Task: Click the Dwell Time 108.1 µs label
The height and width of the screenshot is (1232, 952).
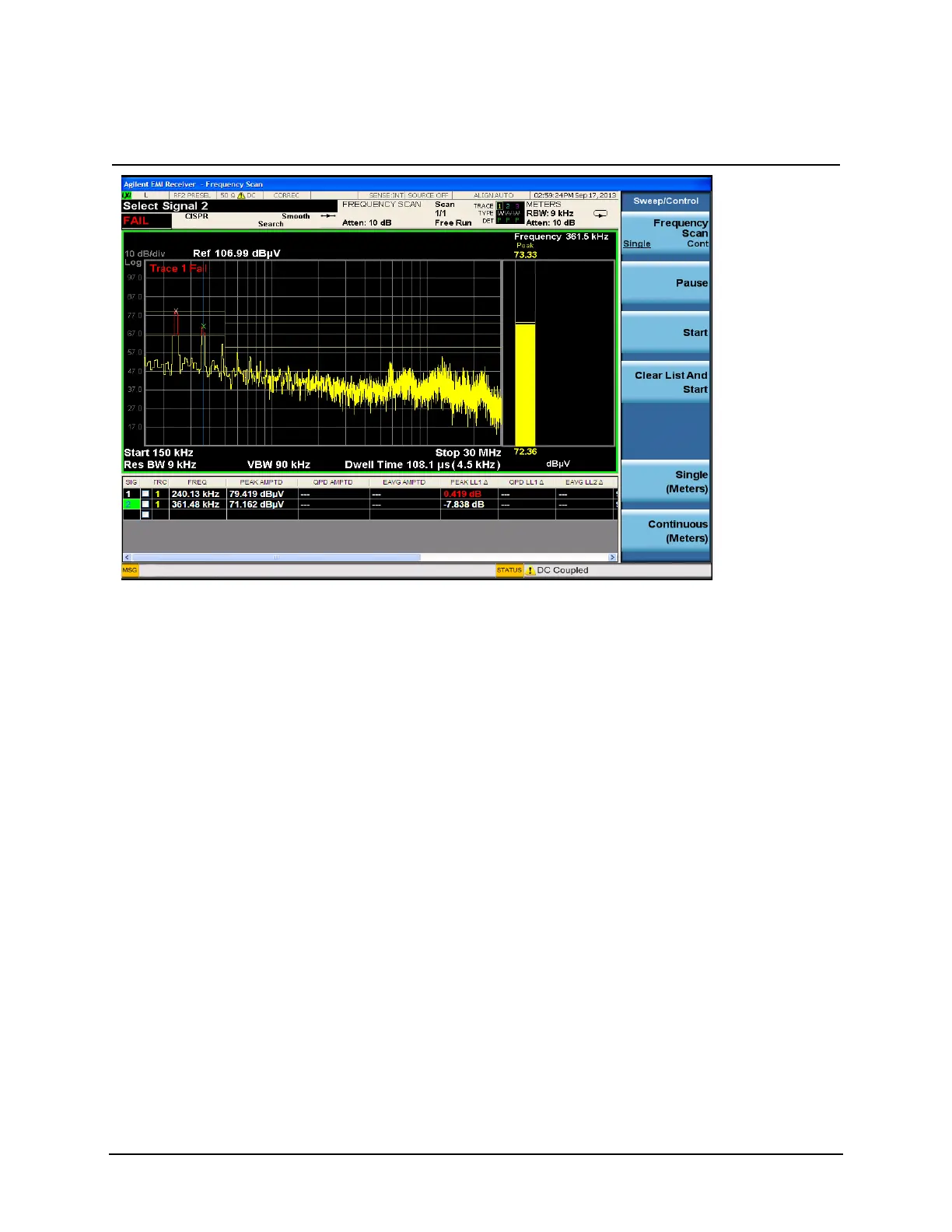Action: tap(422, 465)
